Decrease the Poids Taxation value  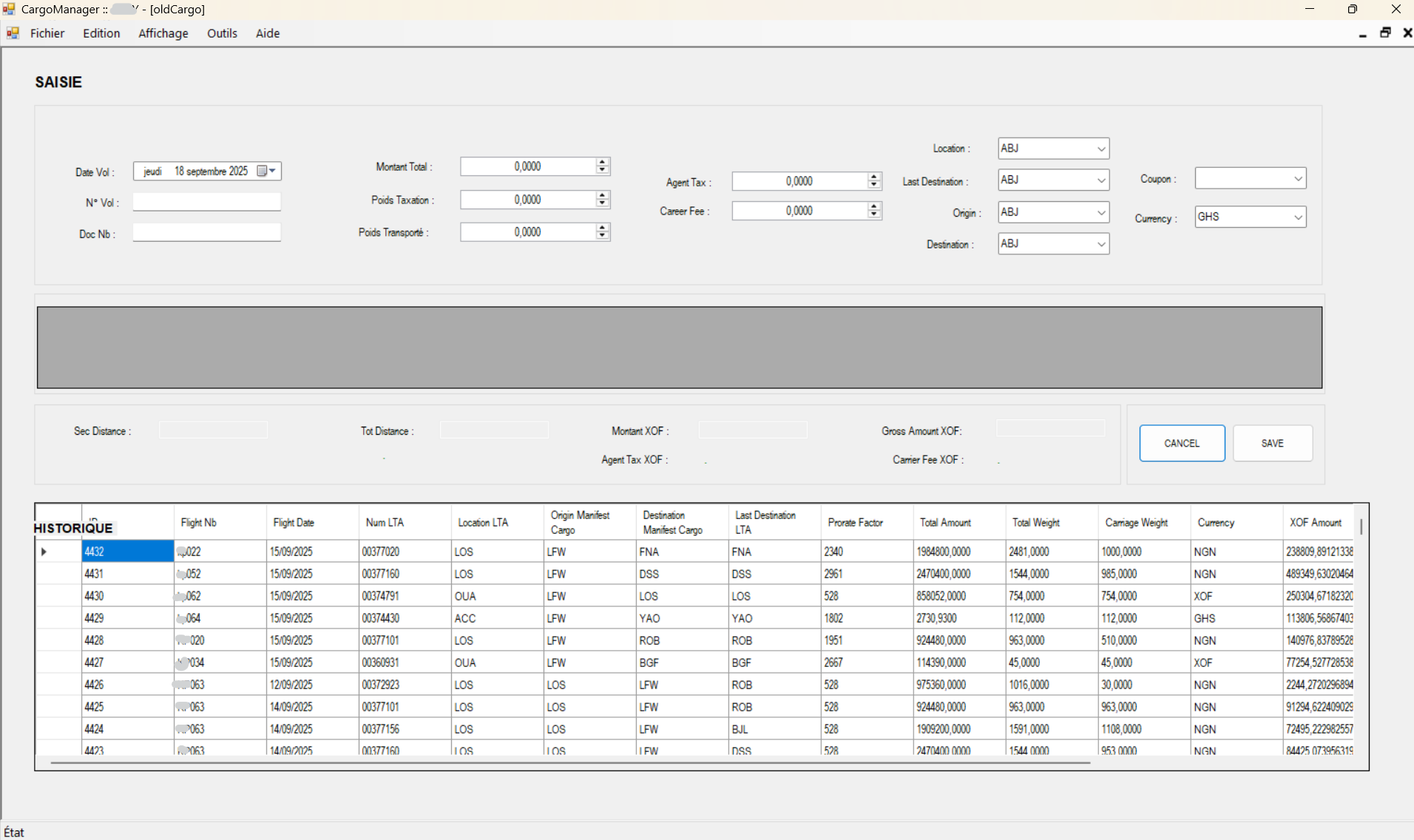[x=603, y=203]
